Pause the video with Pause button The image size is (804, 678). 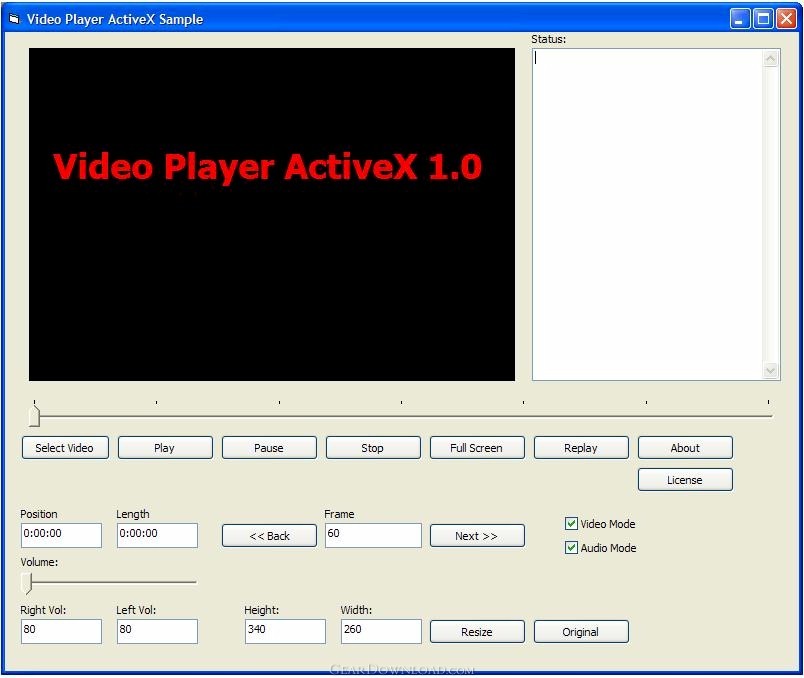coord(269,448)
